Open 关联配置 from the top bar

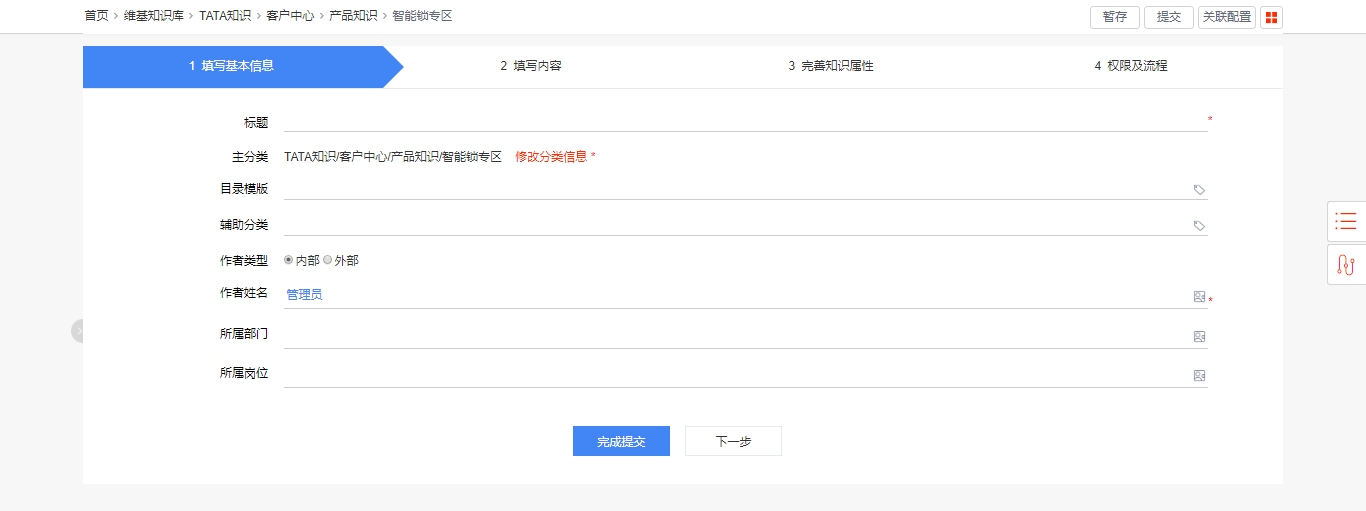point(1227,17)
